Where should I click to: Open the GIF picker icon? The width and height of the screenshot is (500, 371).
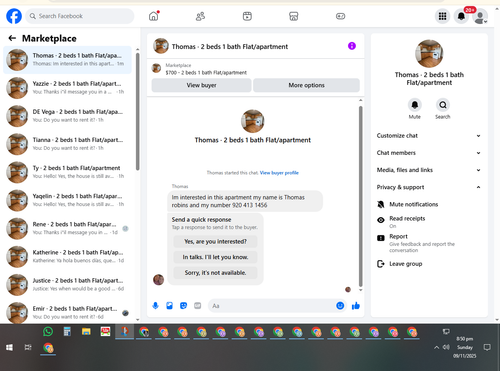point(198,306)
